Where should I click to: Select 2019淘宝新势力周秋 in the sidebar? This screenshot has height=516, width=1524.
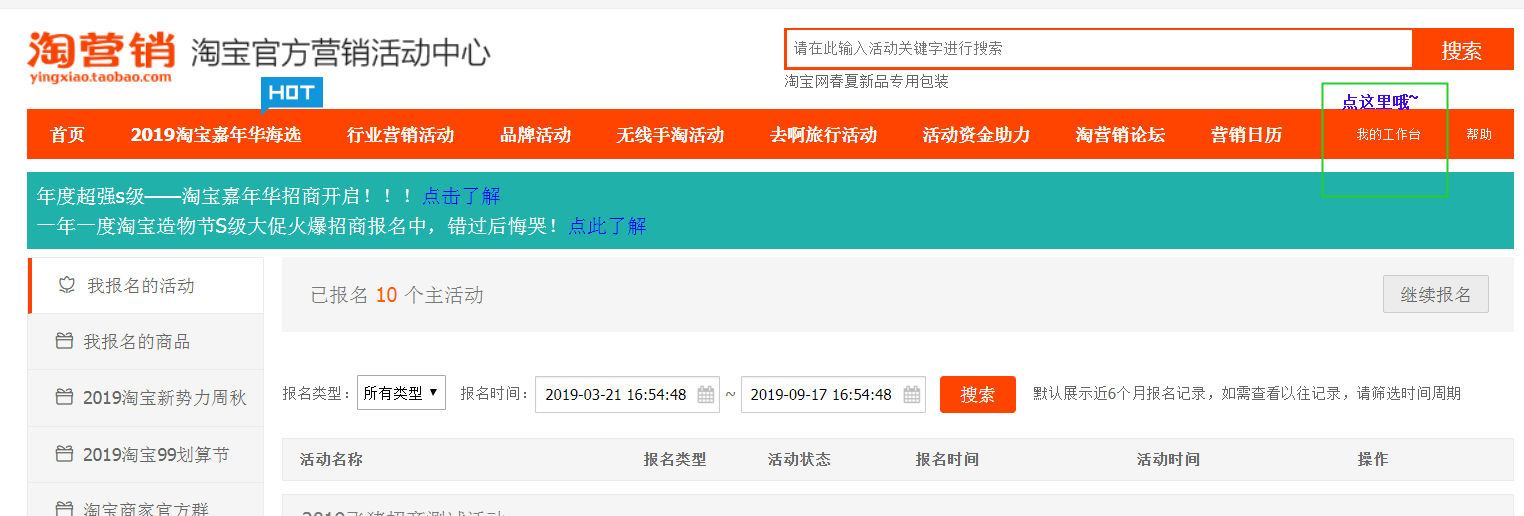(x=146, y=398)
